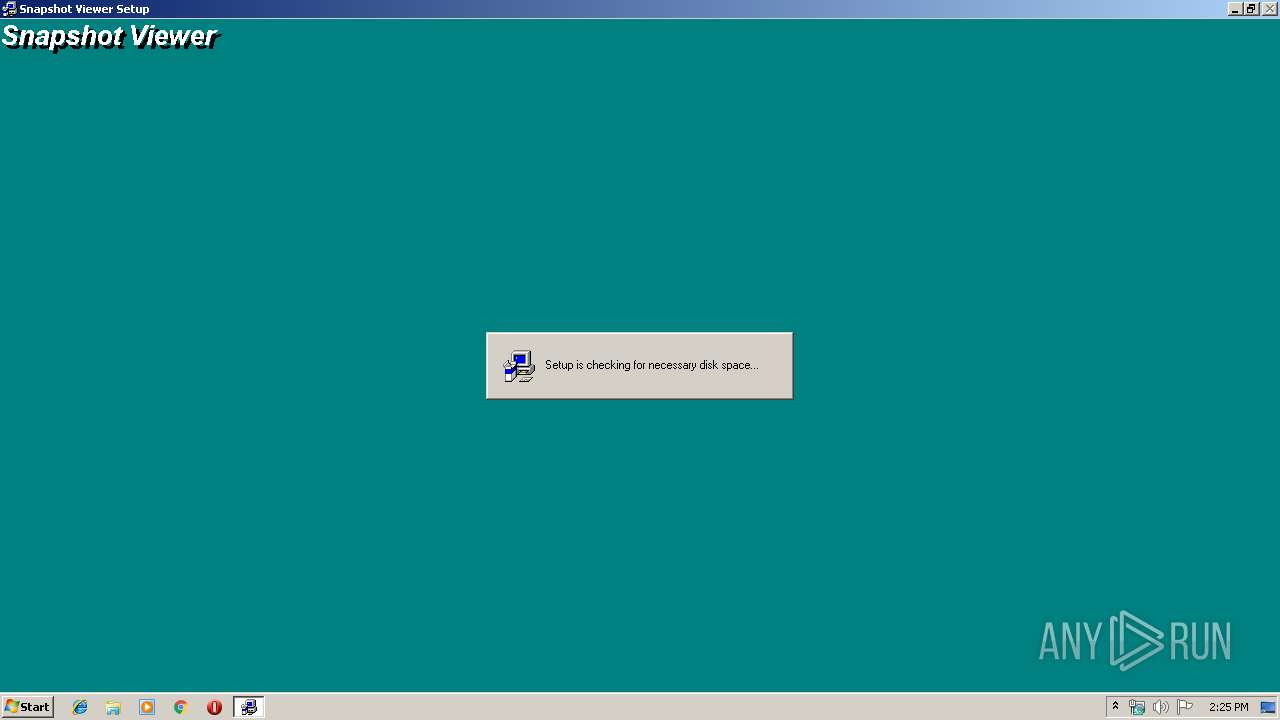Open the file explorer folder icon in the taskbar
Image resolution: width=1280 pixels, height=720 pixels.
[x=113, y=707]
